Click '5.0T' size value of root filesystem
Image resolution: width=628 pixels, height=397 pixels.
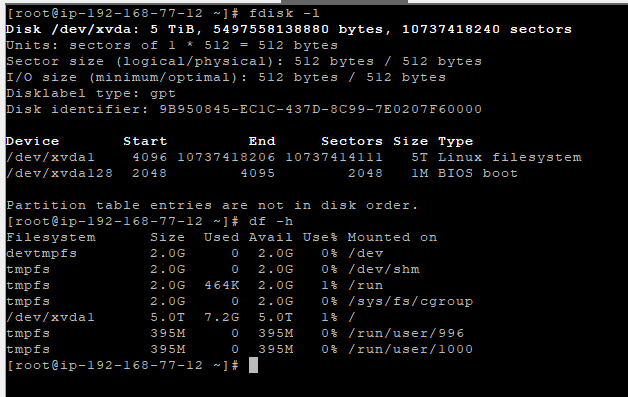point(167,318)
